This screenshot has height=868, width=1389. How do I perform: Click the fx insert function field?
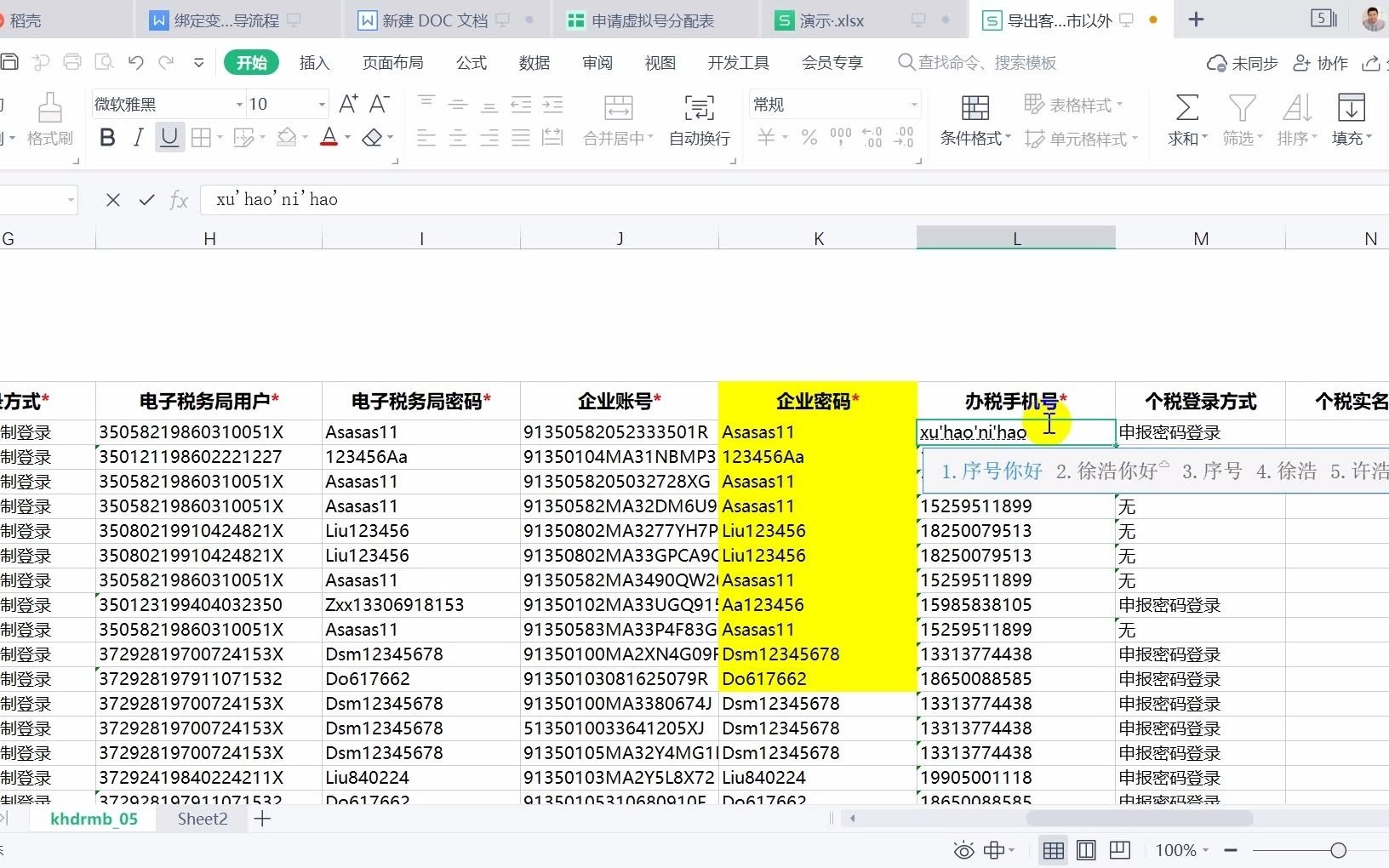180,199
